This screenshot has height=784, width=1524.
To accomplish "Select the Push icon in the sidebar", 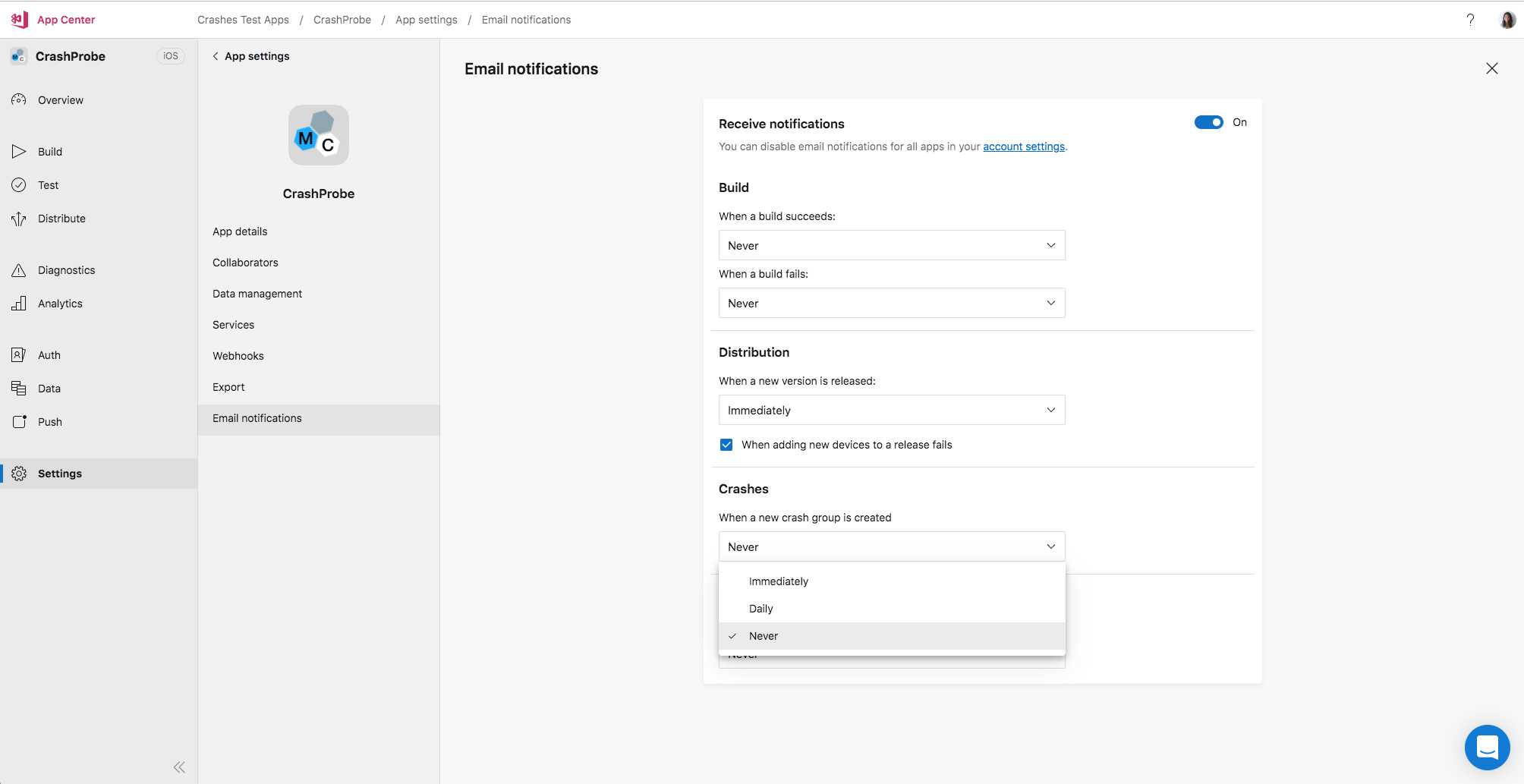I will pos(19,421).
